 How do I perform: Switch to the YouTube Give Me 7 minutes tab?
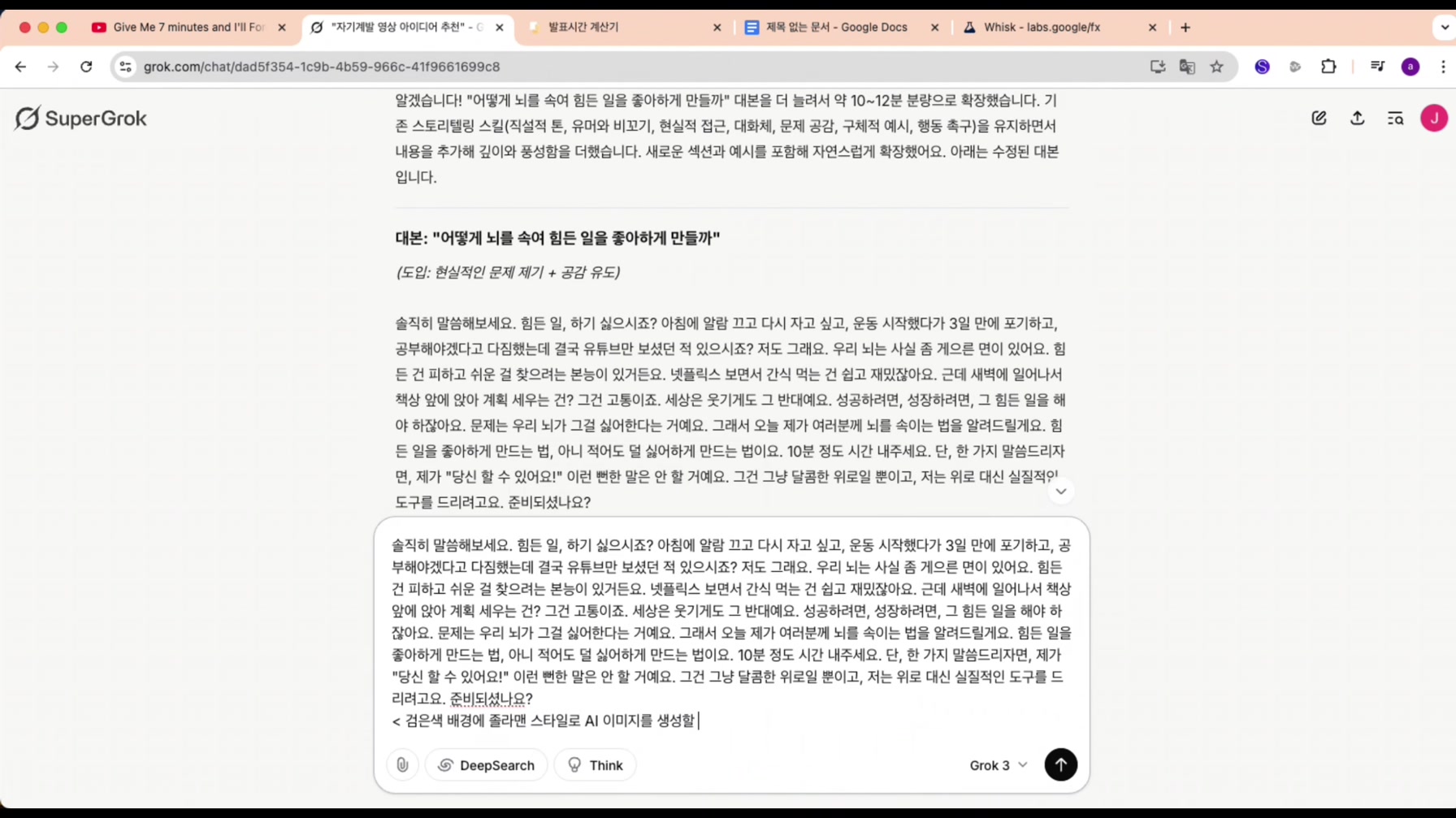(188, 28)
